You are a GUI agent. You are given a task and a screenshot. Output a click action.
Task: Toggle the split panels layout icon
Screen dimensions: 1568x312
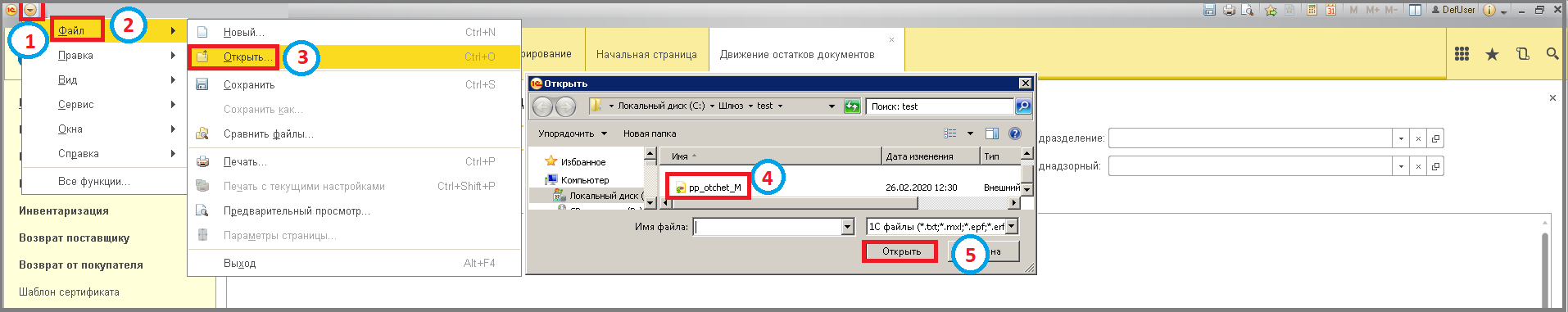(x=1415, y=10)
